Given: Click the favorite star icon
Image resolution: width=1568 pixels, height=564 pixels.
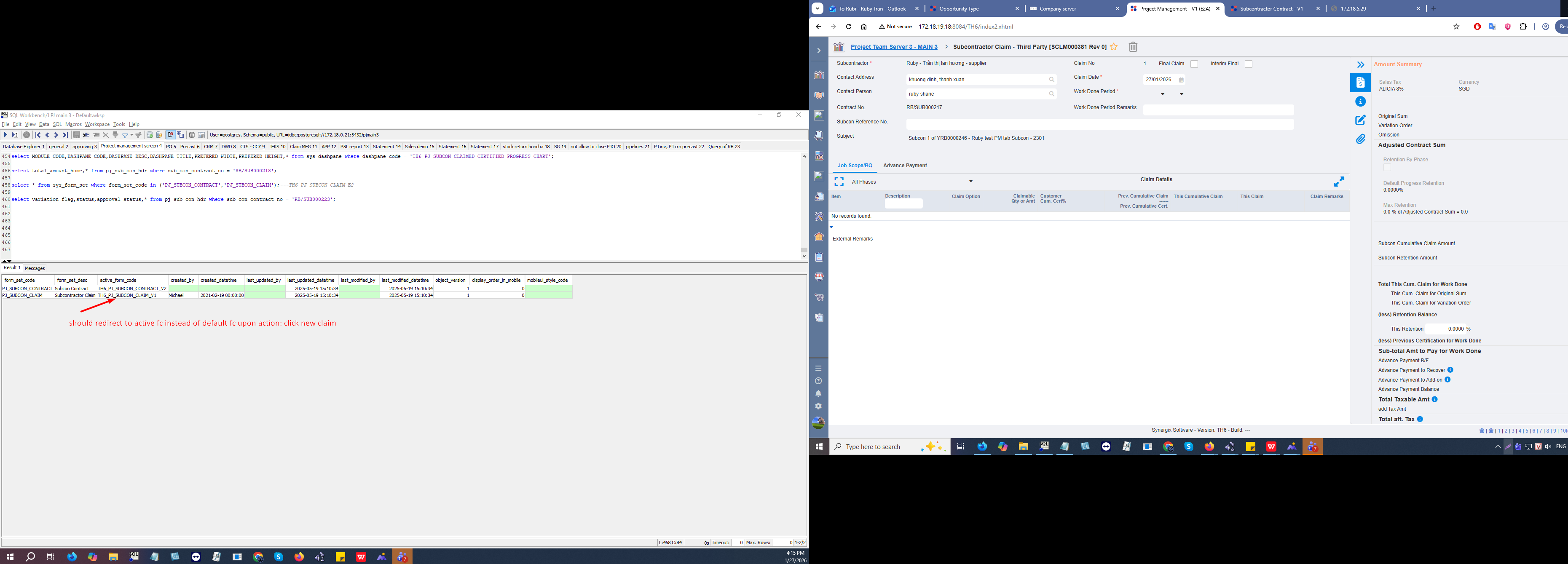Looking at the screenshot, I should pos(1114,47).
